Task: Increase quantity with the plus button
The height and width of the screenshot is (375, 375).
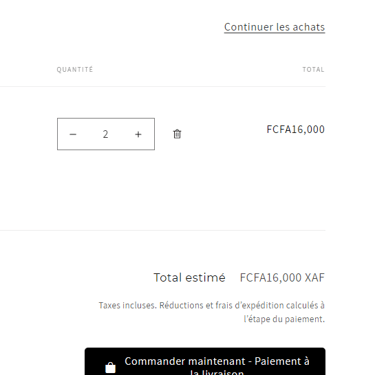Action: [x=138, y=134]
